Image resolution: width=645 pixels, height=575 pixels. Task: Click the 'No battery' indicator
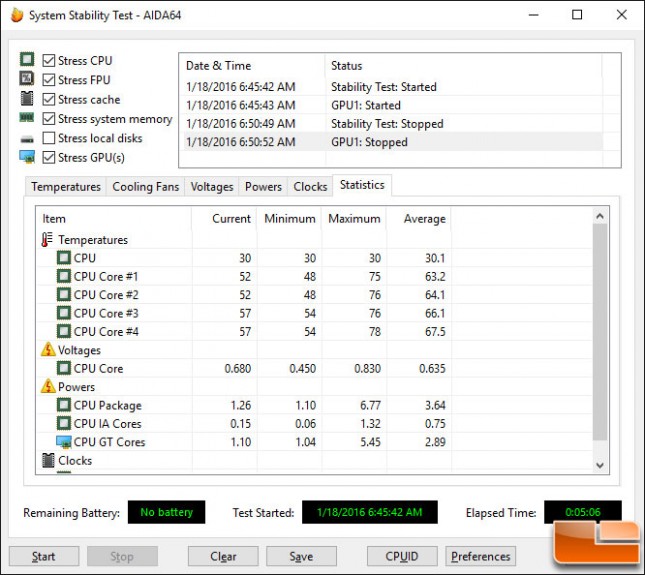(x=166, y=512)
